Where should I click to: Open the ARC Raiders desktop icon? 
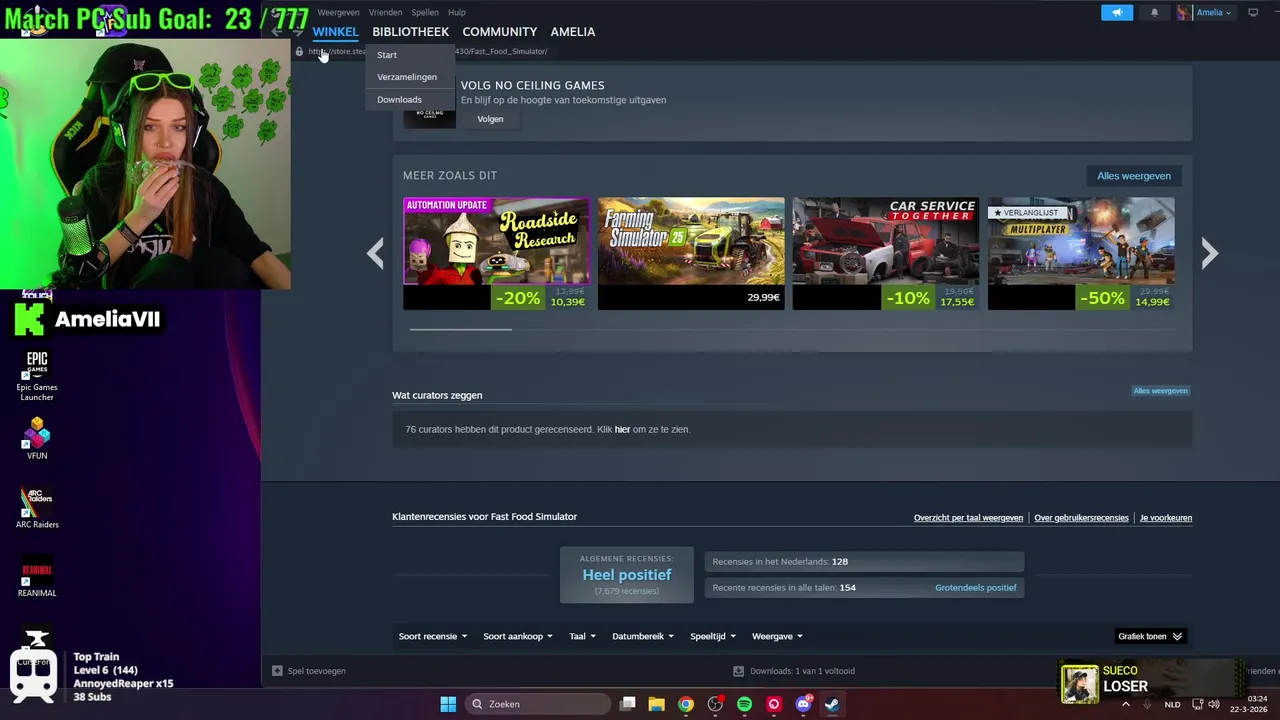37,509
